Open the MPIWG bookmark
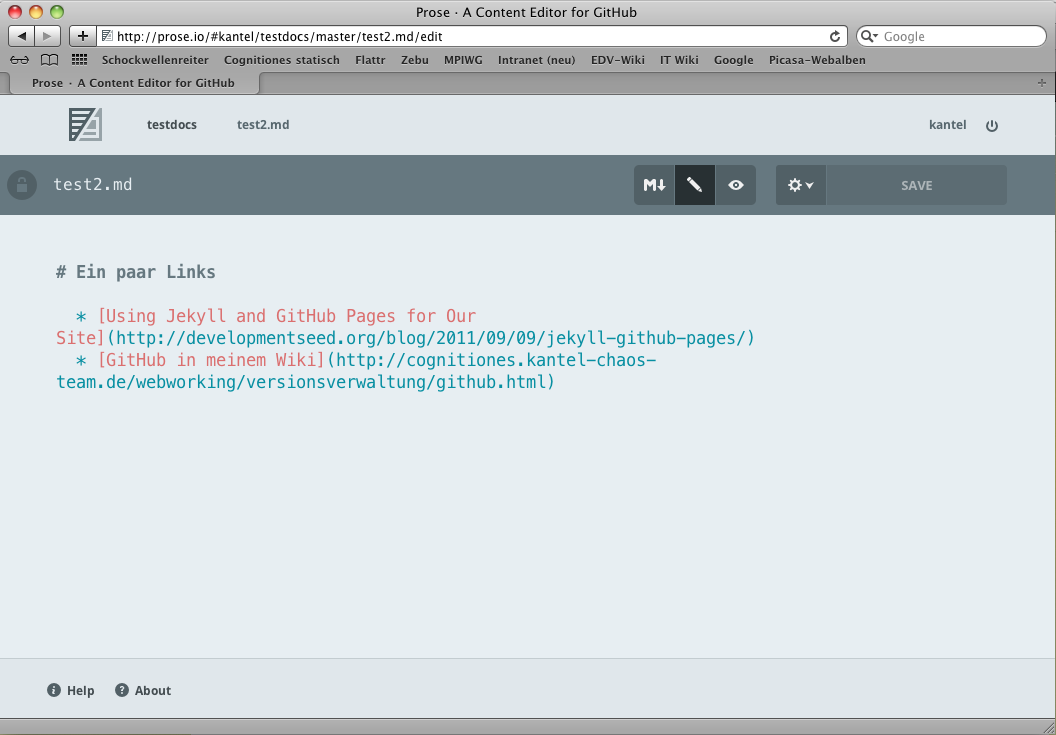1056x735 pixels. pyautogui.click(x=463, y=60)
